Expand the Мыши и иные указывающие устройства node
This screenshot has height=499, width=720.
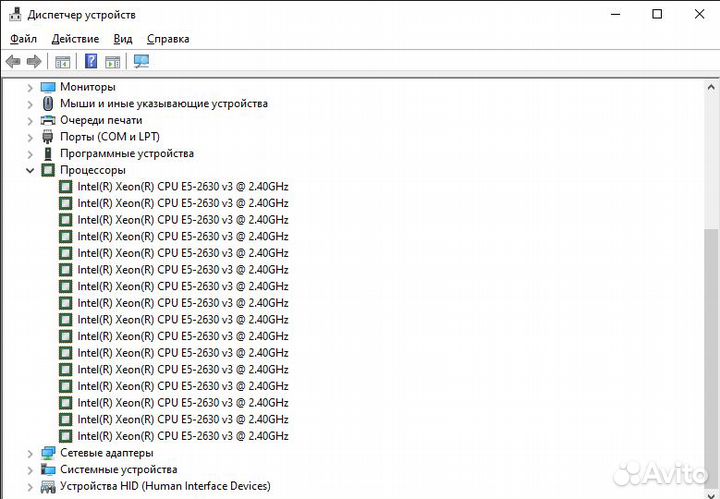click(30, 104)
